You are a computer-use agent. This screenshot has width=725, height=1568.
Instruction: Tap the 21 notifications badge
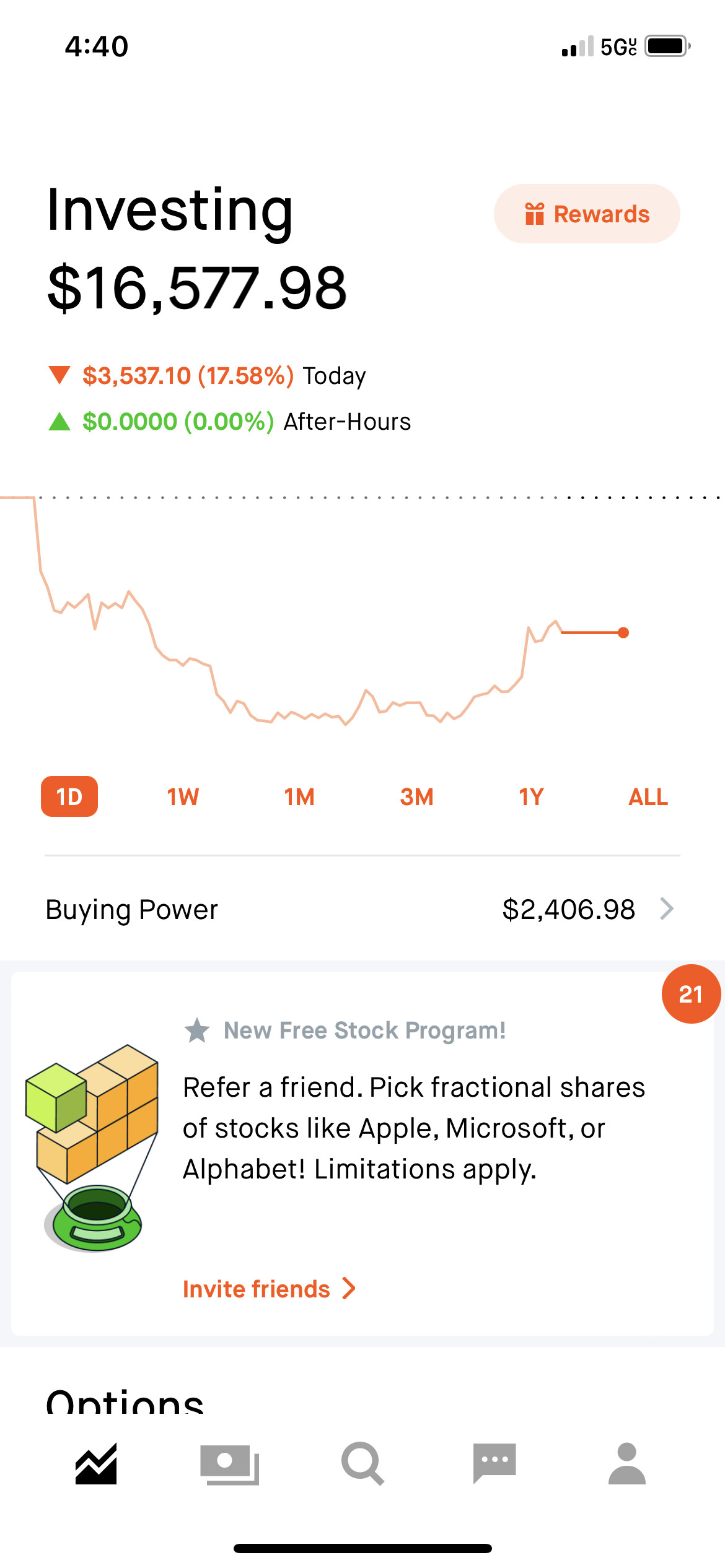click(x=691, y=994)
